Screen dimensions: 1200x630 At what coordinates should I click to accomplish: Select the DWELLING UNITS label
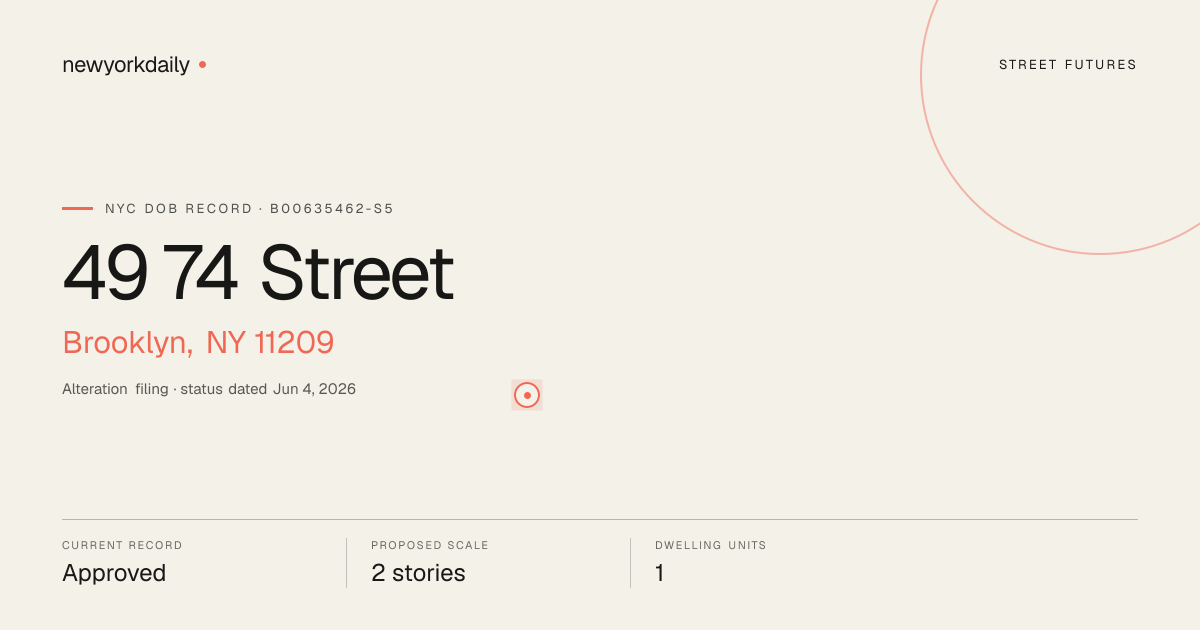(711, 546)
